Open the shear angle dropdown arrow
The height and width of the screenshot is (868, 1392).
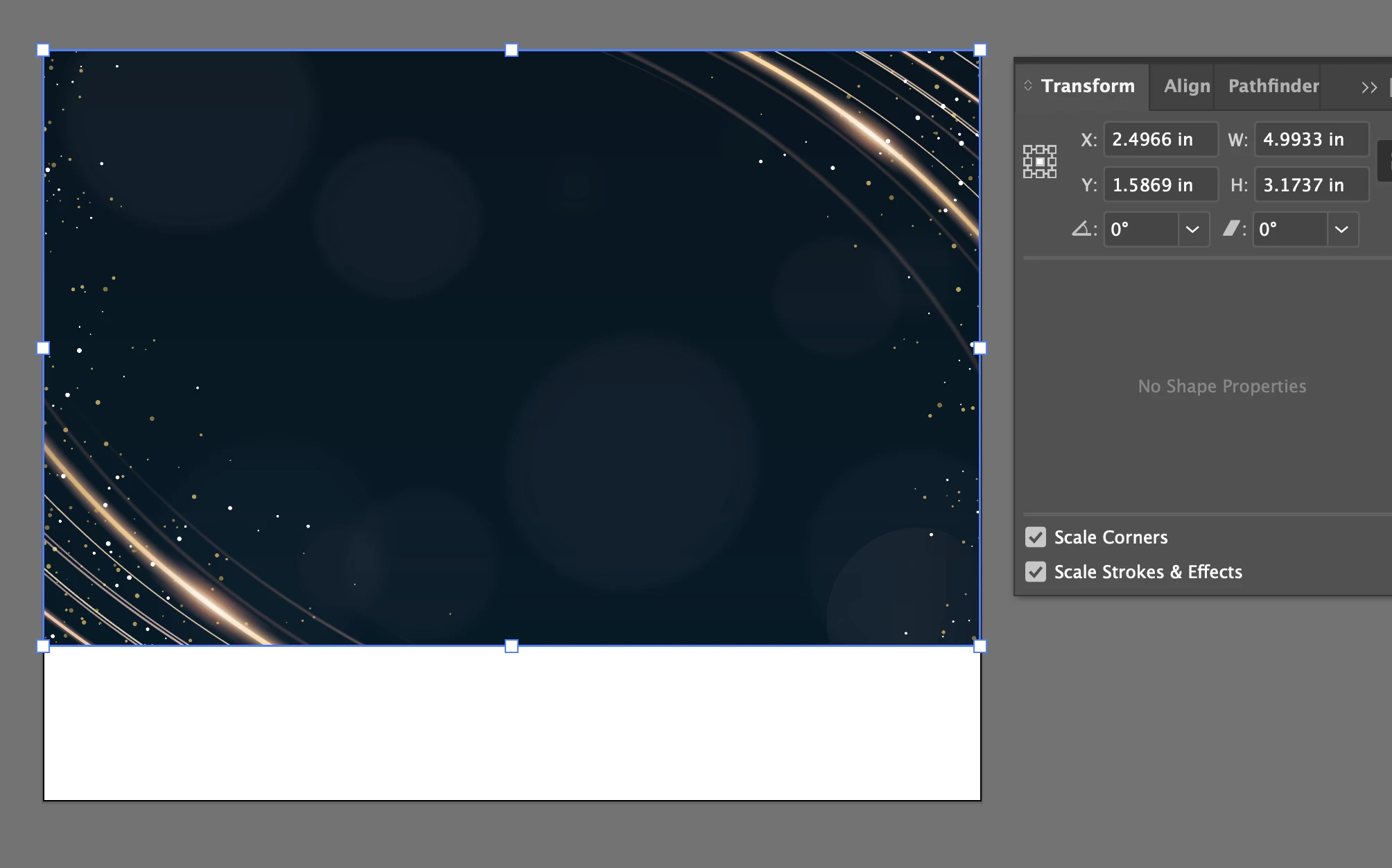(x=1342, y=229)
